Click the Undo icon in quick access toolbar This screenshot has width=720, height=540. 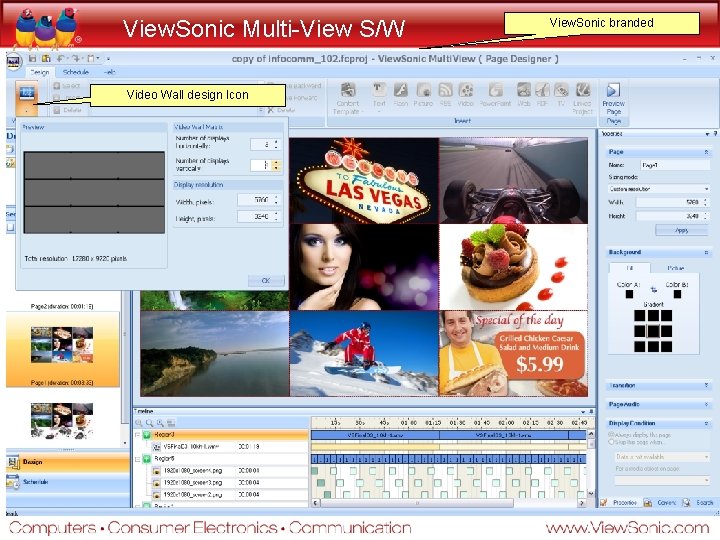[61, 58]
